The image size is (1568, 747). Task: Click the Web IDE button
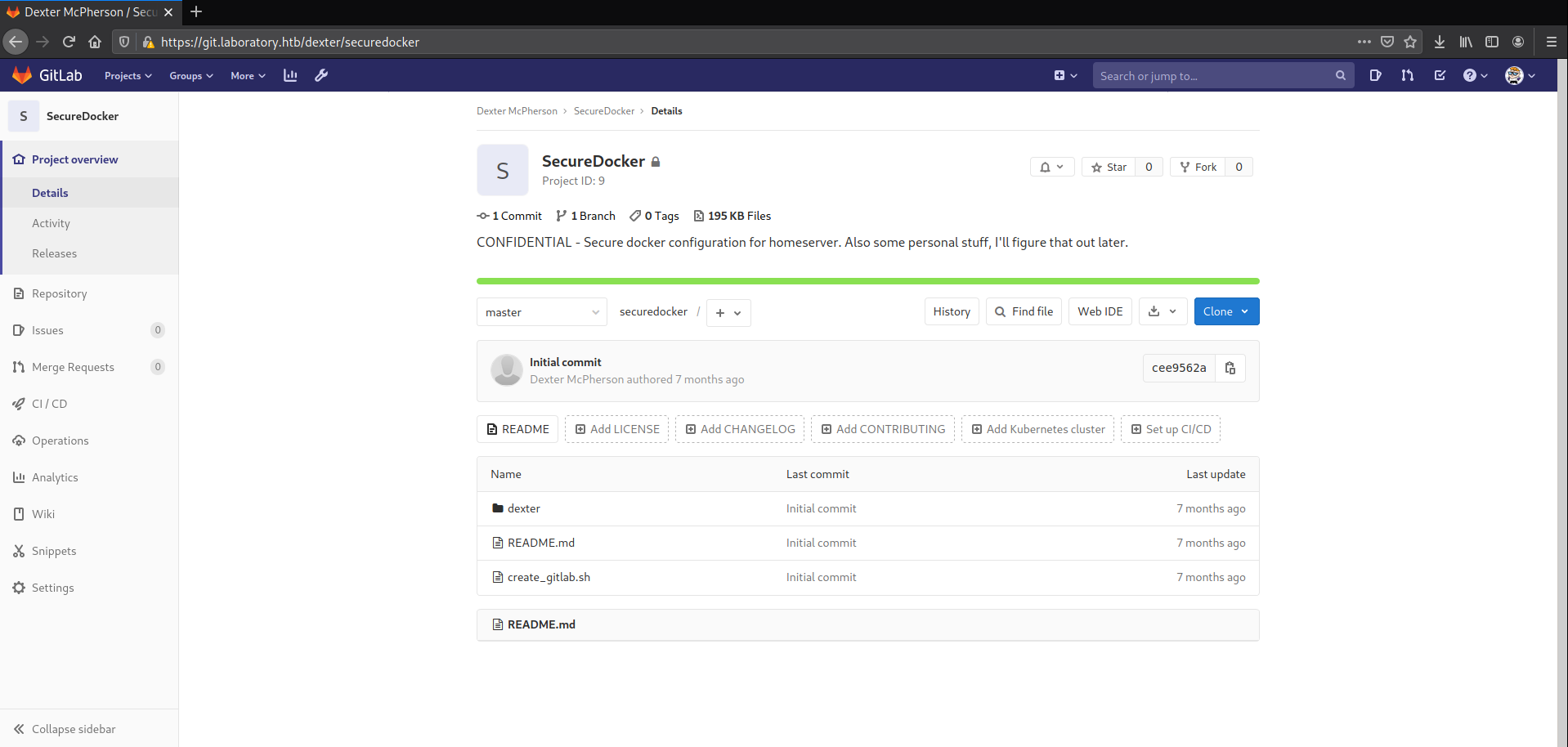click(x=1100, y=311)
